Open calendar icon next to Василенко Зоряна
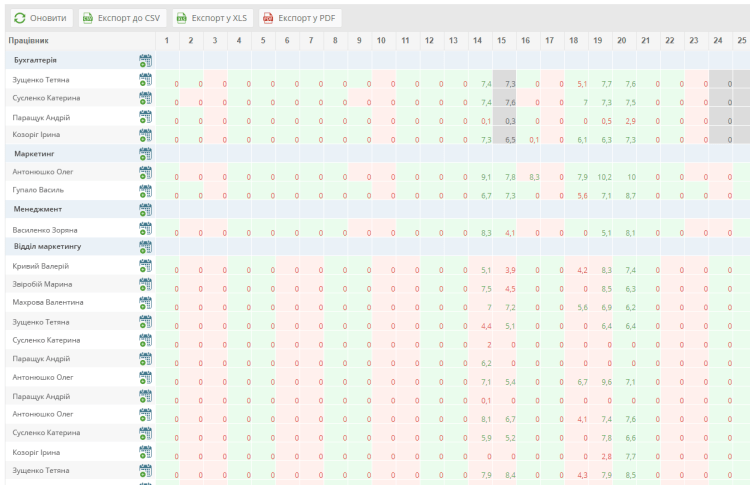Screen dimensions: 750x485 coord(145,229)
